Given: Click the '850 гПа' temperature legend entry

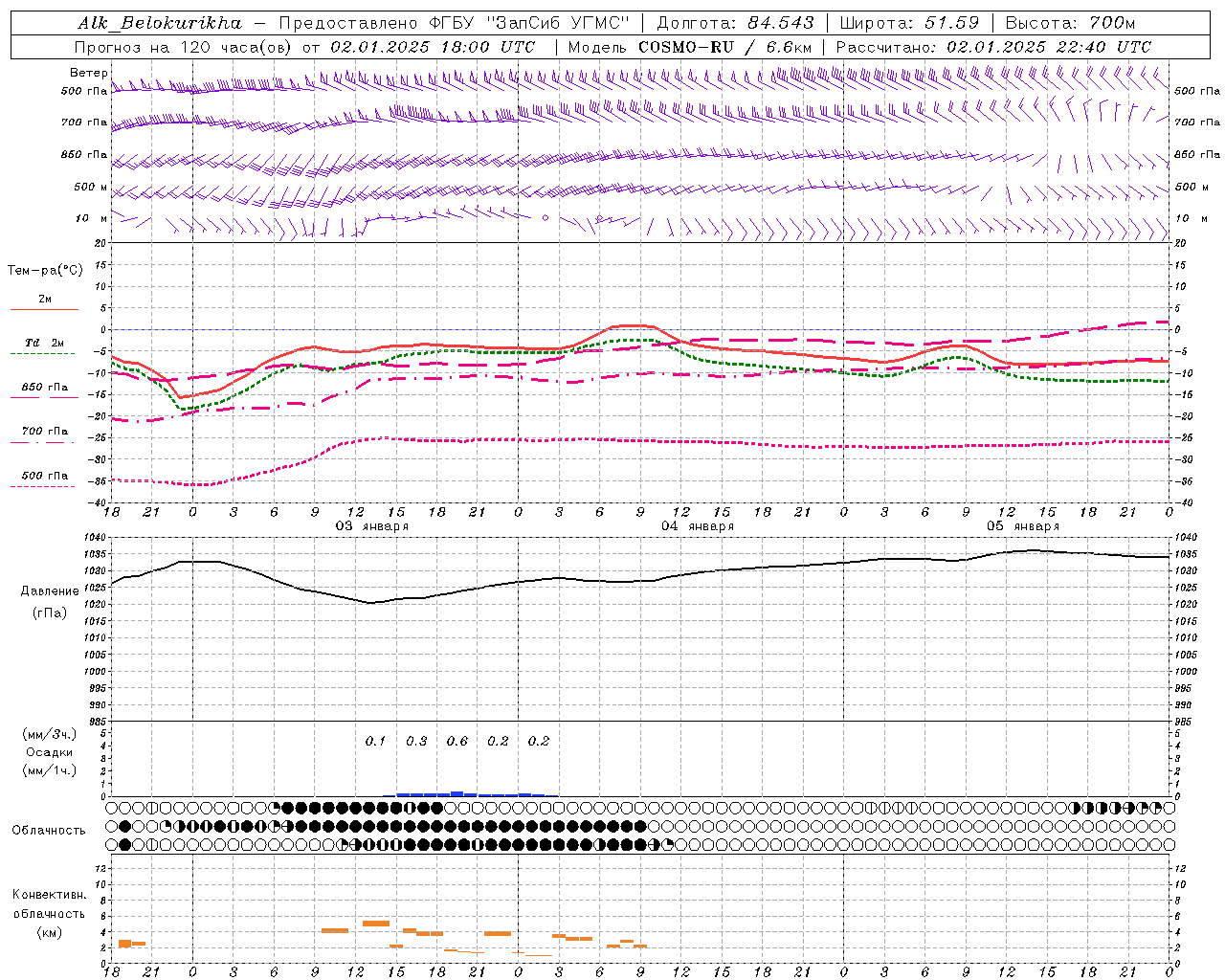Looking at the screenshot, I should pos(45,387).
